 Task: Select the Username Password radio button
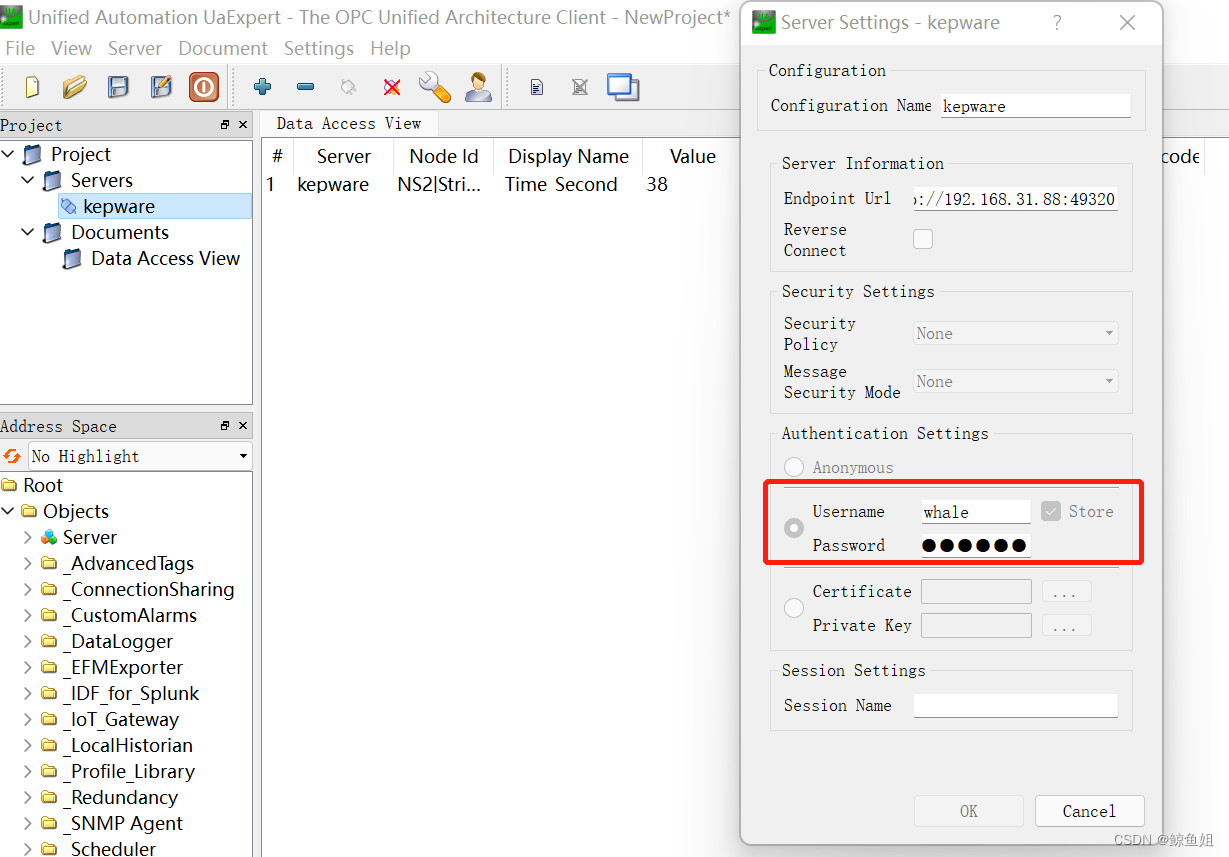794,528
